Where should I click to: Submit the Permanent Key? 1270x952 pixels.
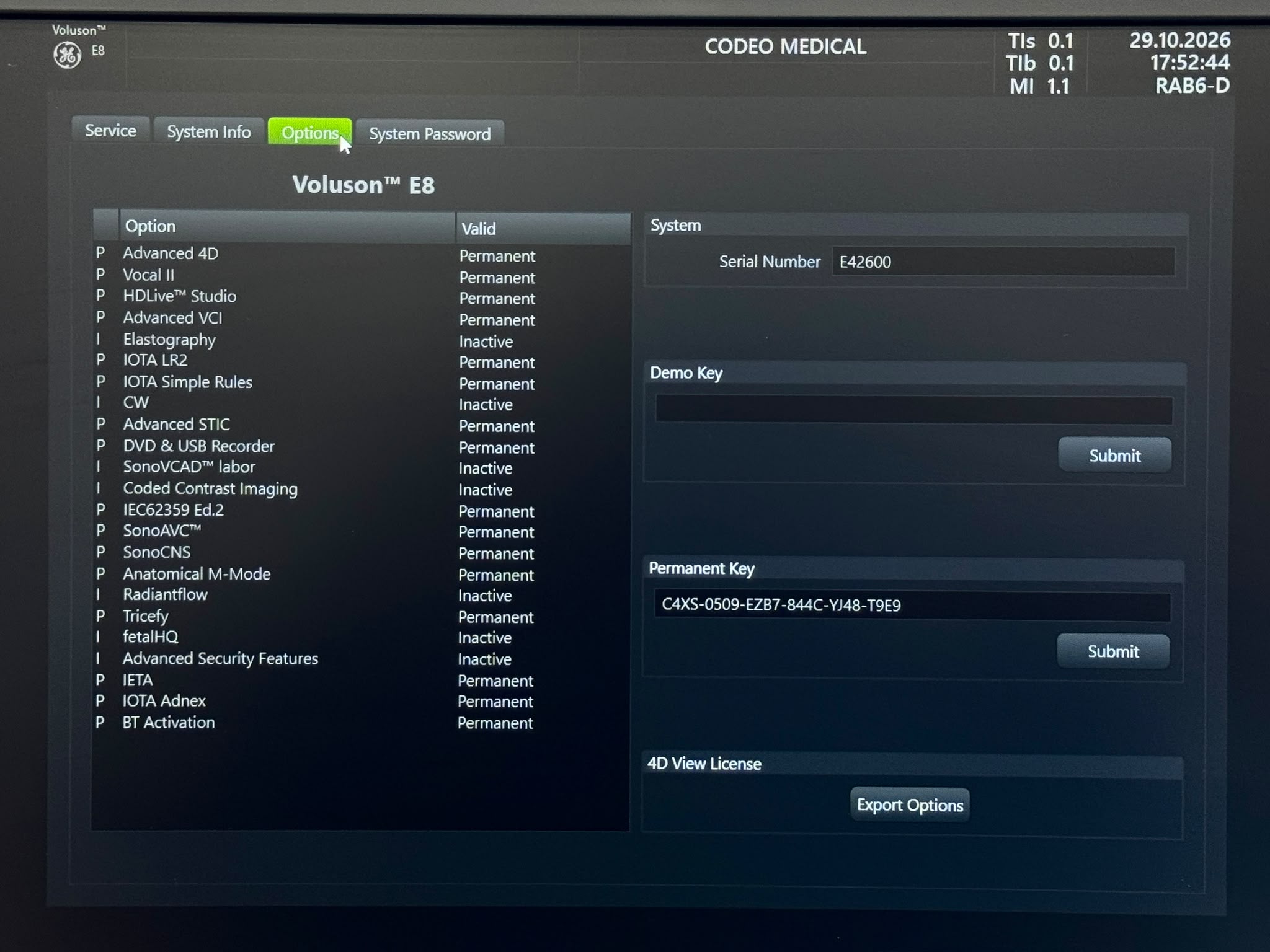point(1113,651)
